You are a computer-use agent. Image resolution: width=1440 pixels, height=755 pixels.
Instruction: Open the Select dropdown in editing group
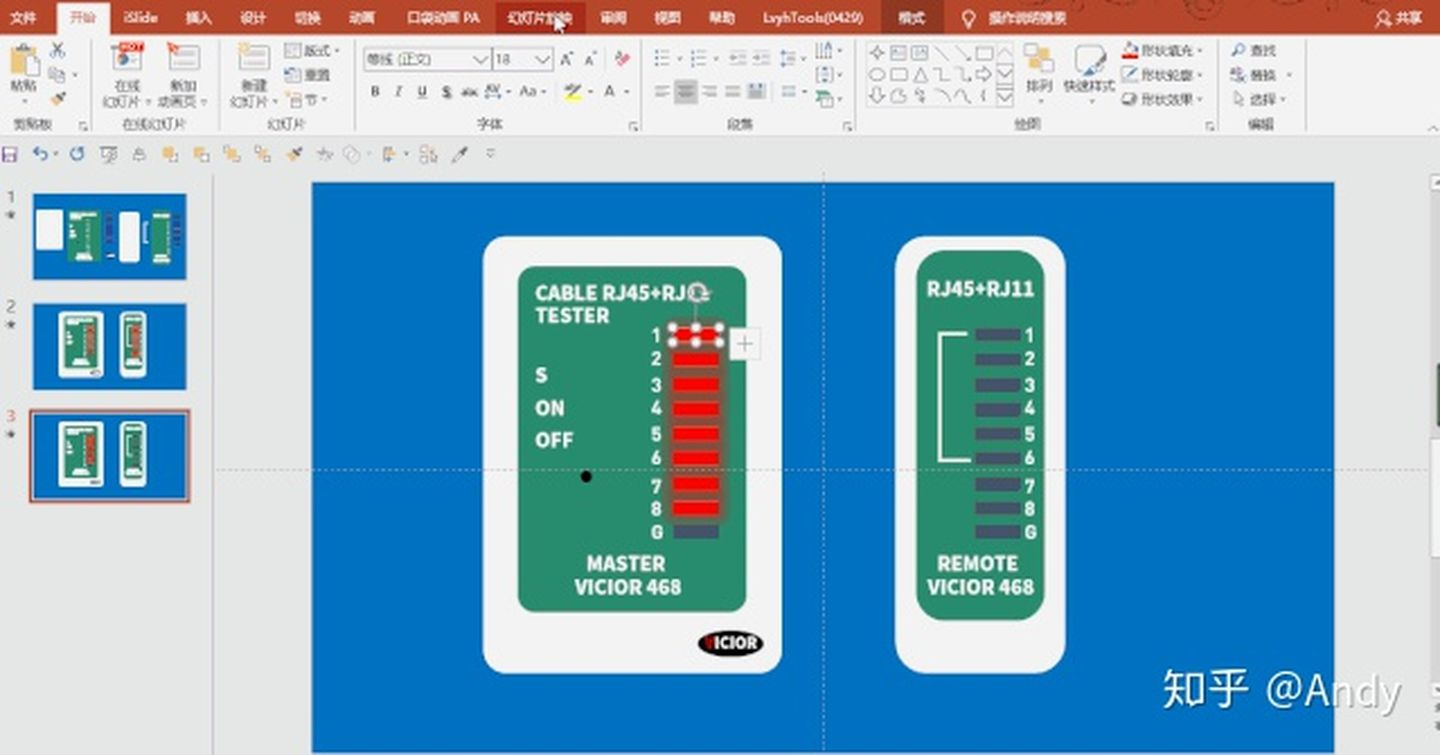pyautogui.click(x=1260, y=99)
